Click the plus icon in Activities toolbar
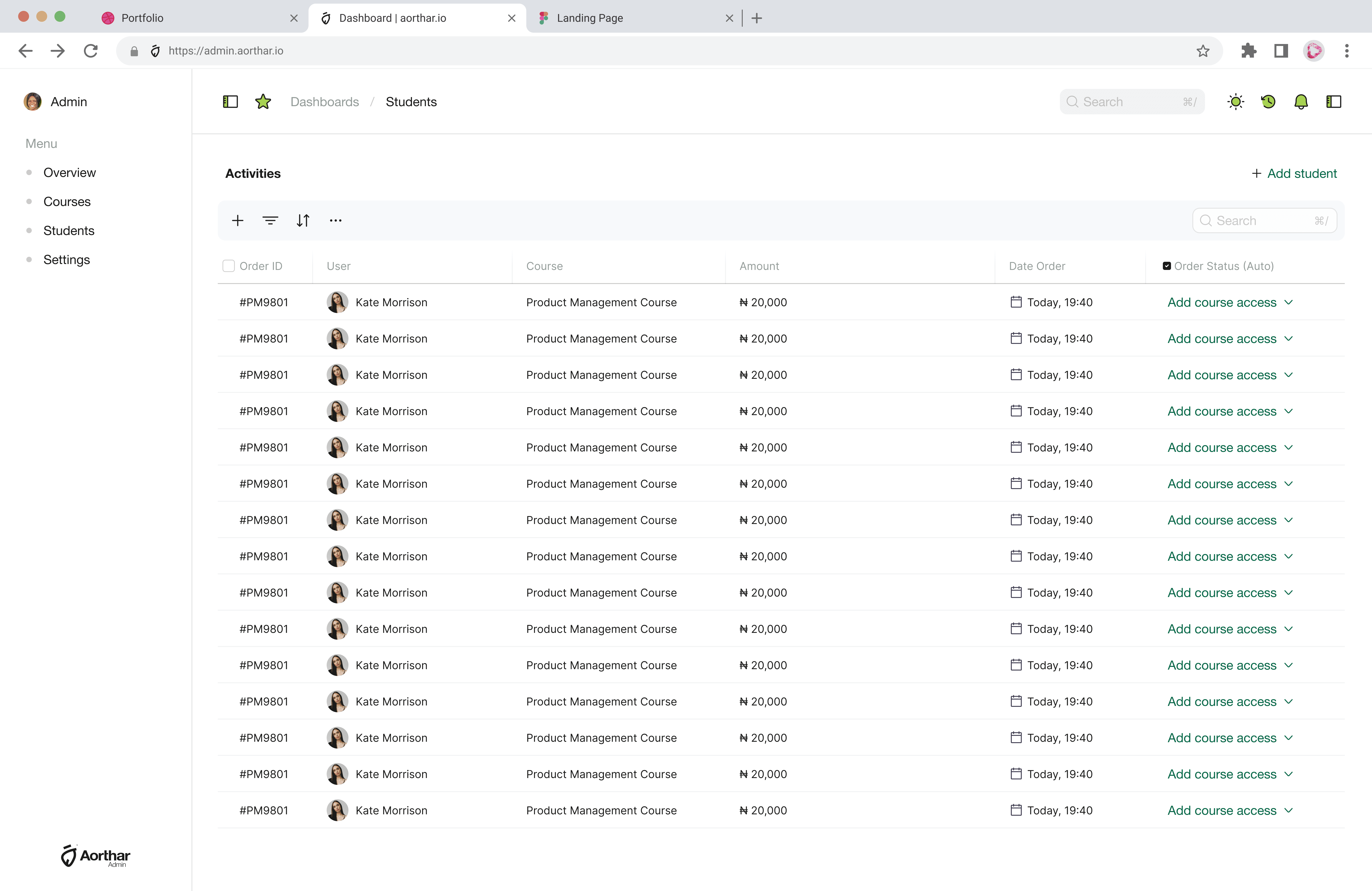 pos(238,221)
